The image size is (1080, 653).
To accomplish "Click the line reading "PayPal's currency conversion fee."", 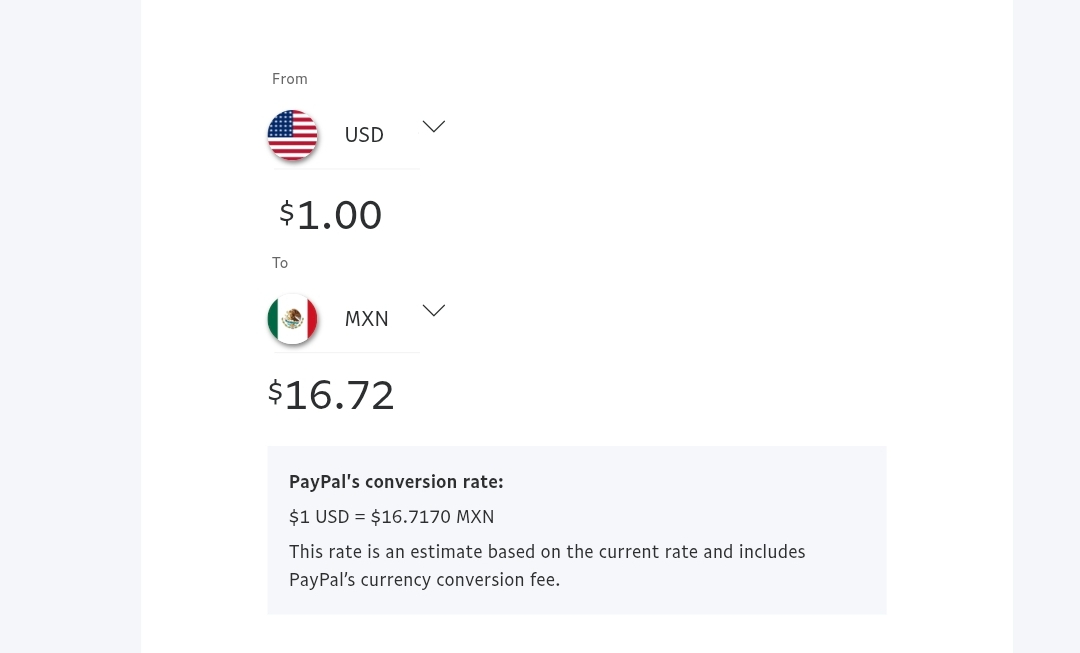I will (x=424, y=580).
